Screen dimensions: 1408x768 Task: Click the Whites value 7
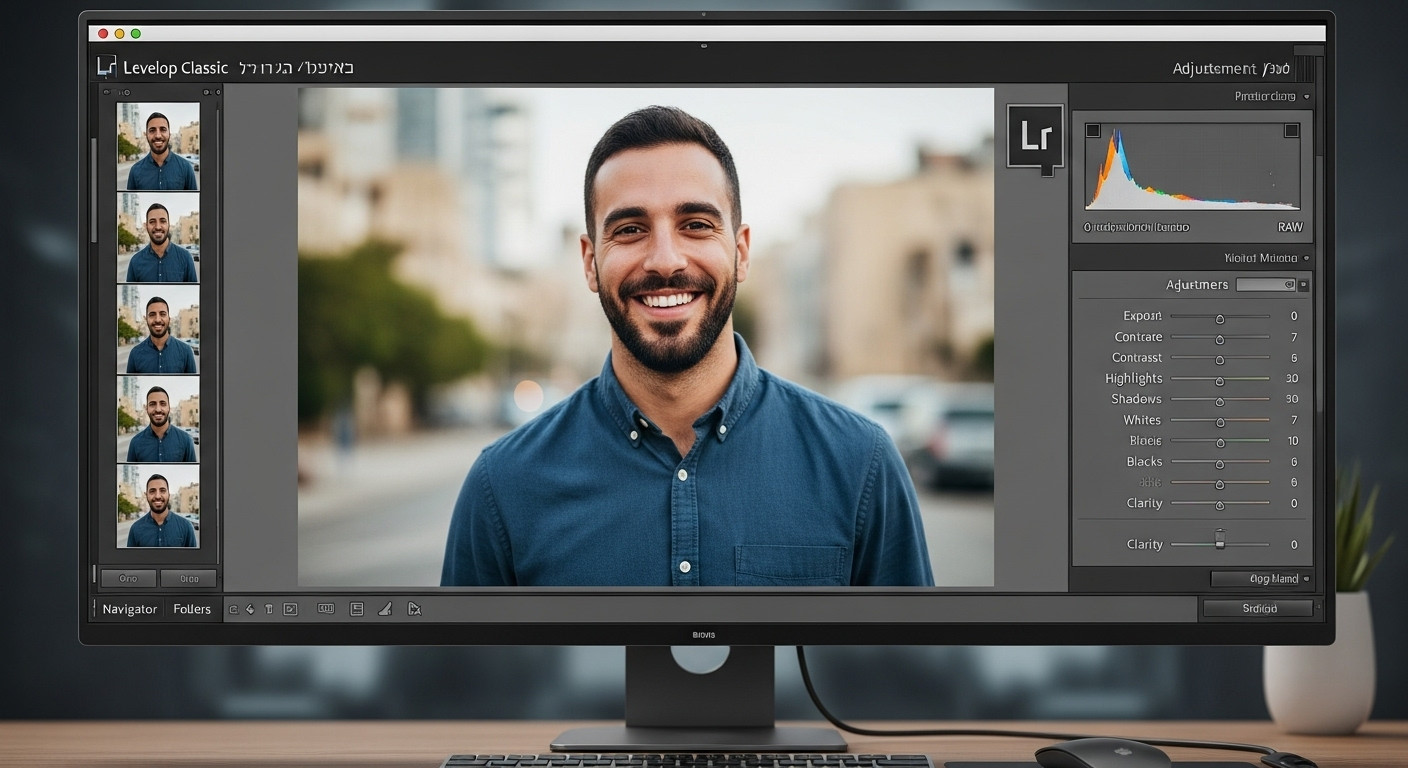1294,420
